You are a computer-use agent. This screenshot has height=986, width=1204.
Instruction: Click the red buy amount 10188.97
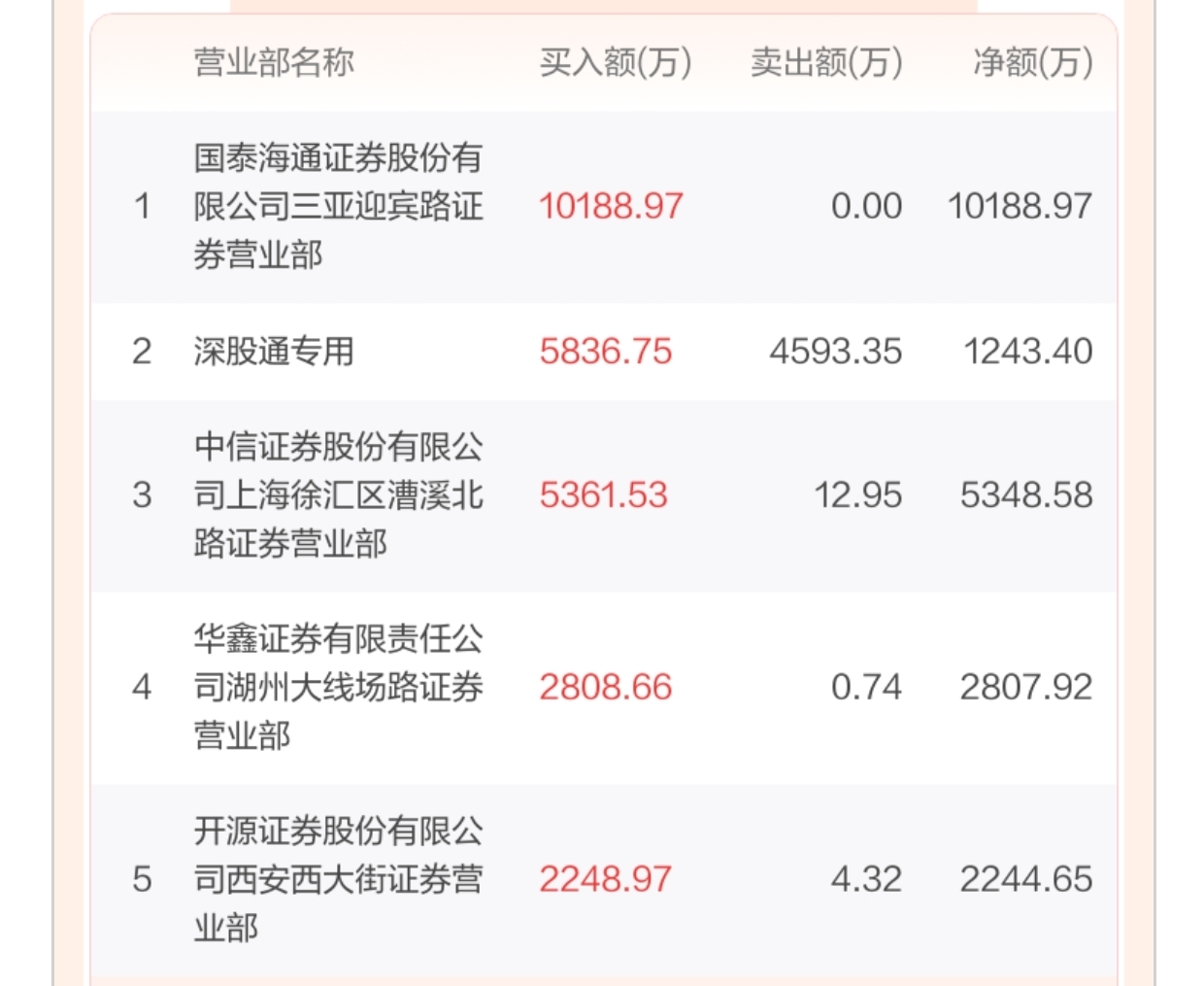(612, 206)
